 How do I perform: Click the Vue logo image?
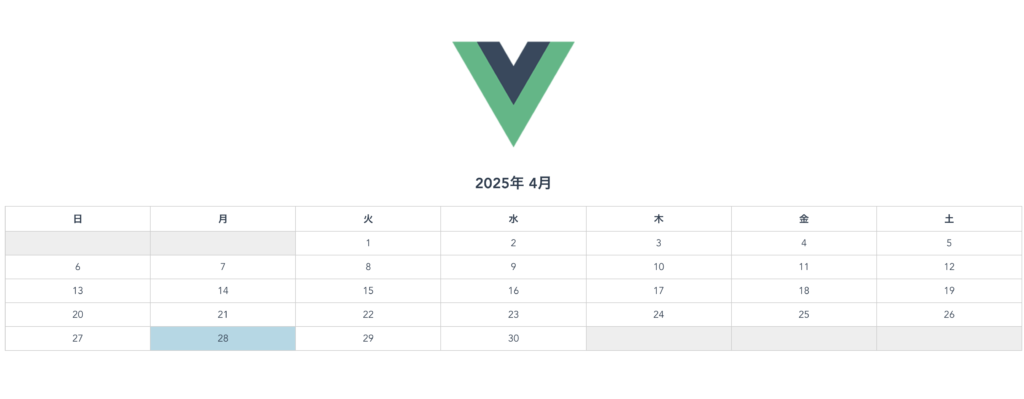coord(513,94)
